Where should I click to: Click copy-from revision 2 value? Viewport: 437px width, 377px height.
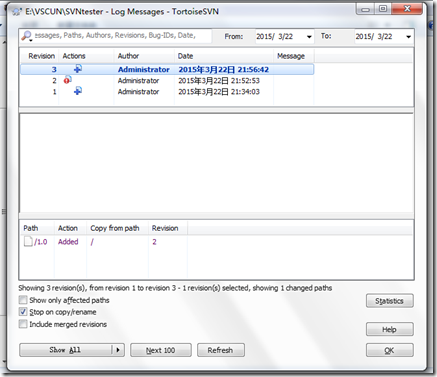pos(154,242)
